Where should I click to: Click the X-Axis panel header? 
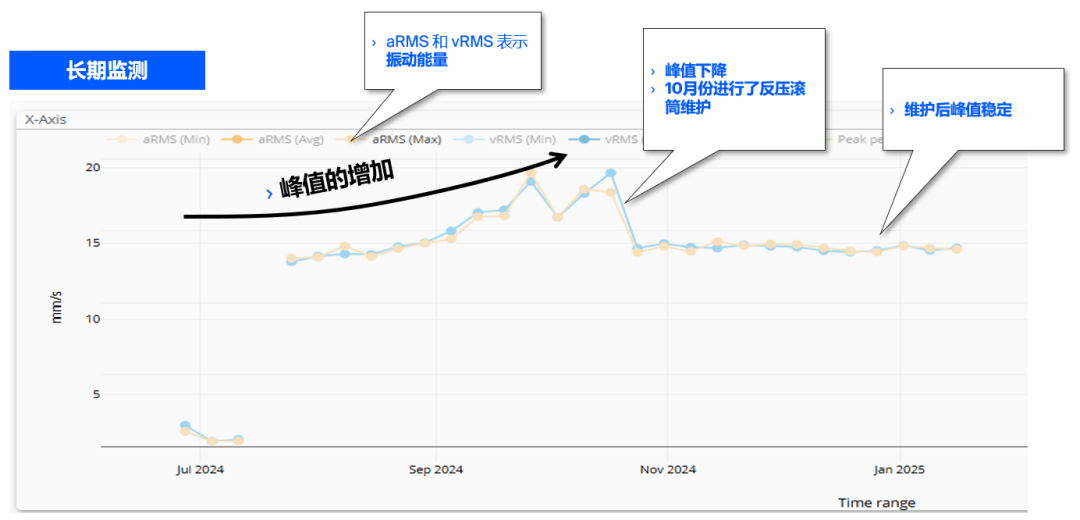[45, 119]
